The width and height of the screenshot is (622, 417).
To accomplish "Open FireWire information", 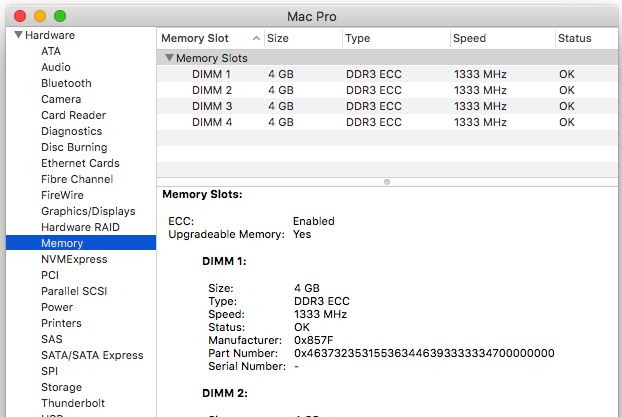I will (62, 195).
